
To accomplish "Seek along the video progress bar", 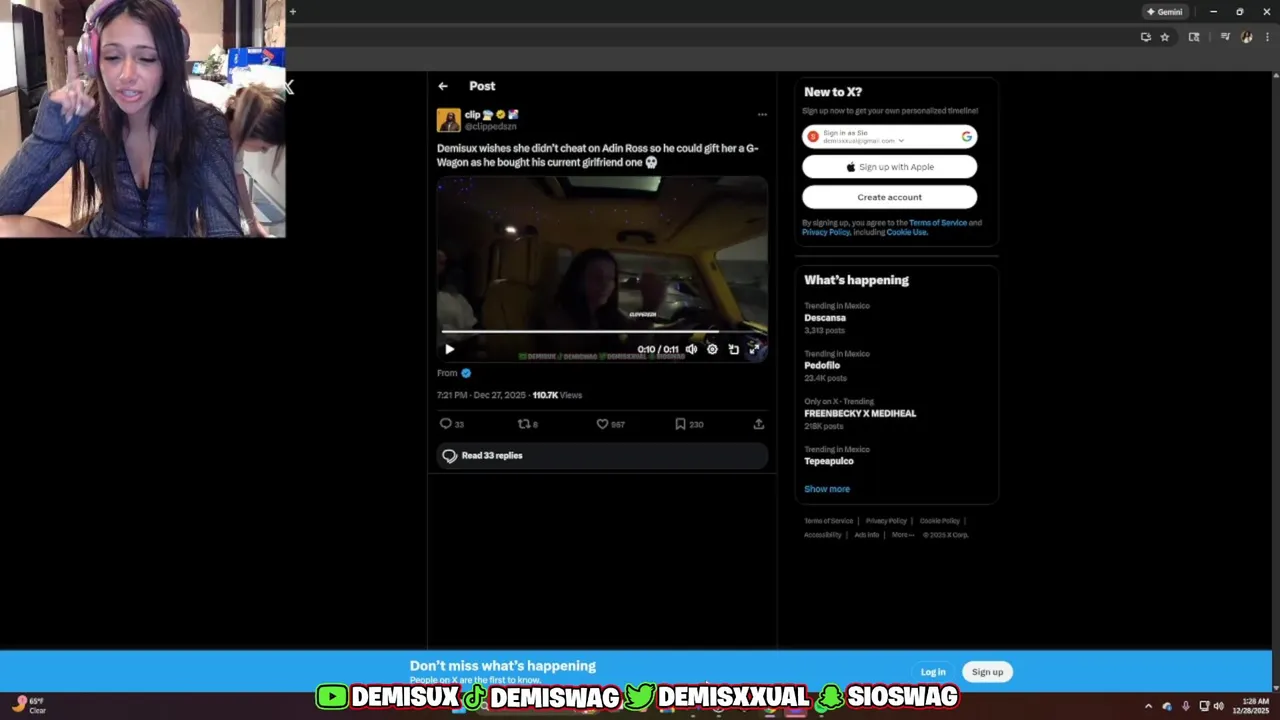I will (602, 331).
